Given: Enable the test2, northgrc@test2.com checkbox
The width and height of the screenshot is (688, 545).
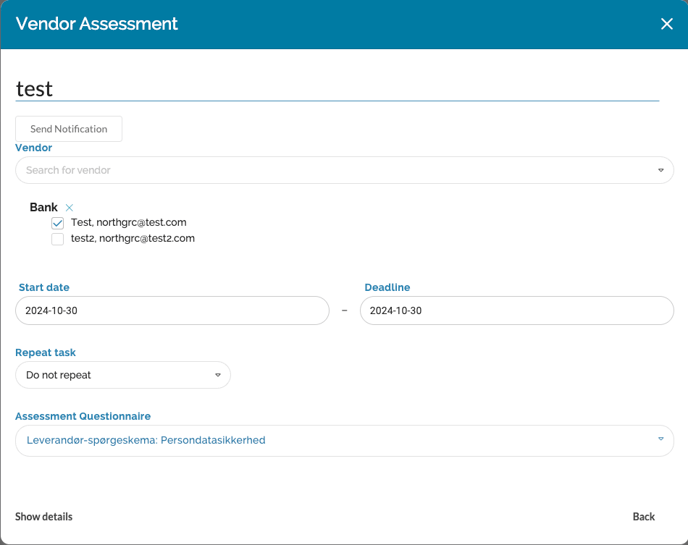Looking at the screenshot, I should pos(58,239).
